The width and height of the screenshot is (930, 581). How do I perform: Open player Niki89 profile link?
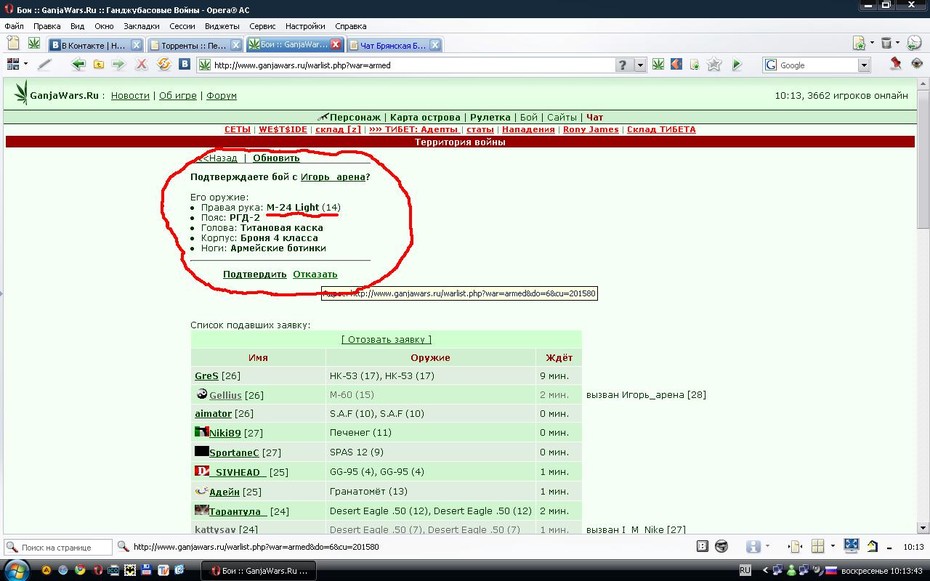tap(225, 433)
